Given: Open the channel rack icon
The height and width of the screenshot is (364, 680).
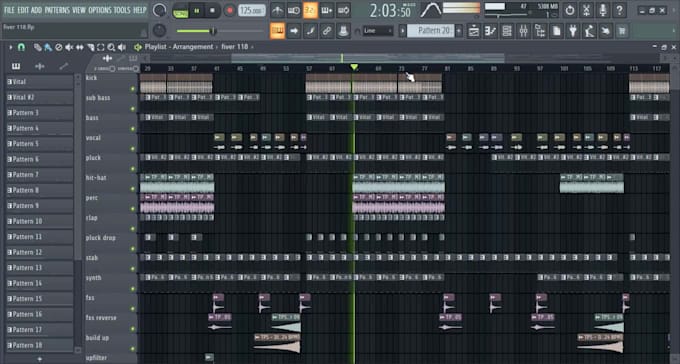Looking at the screenshot, I should click(x=507, y=31).
